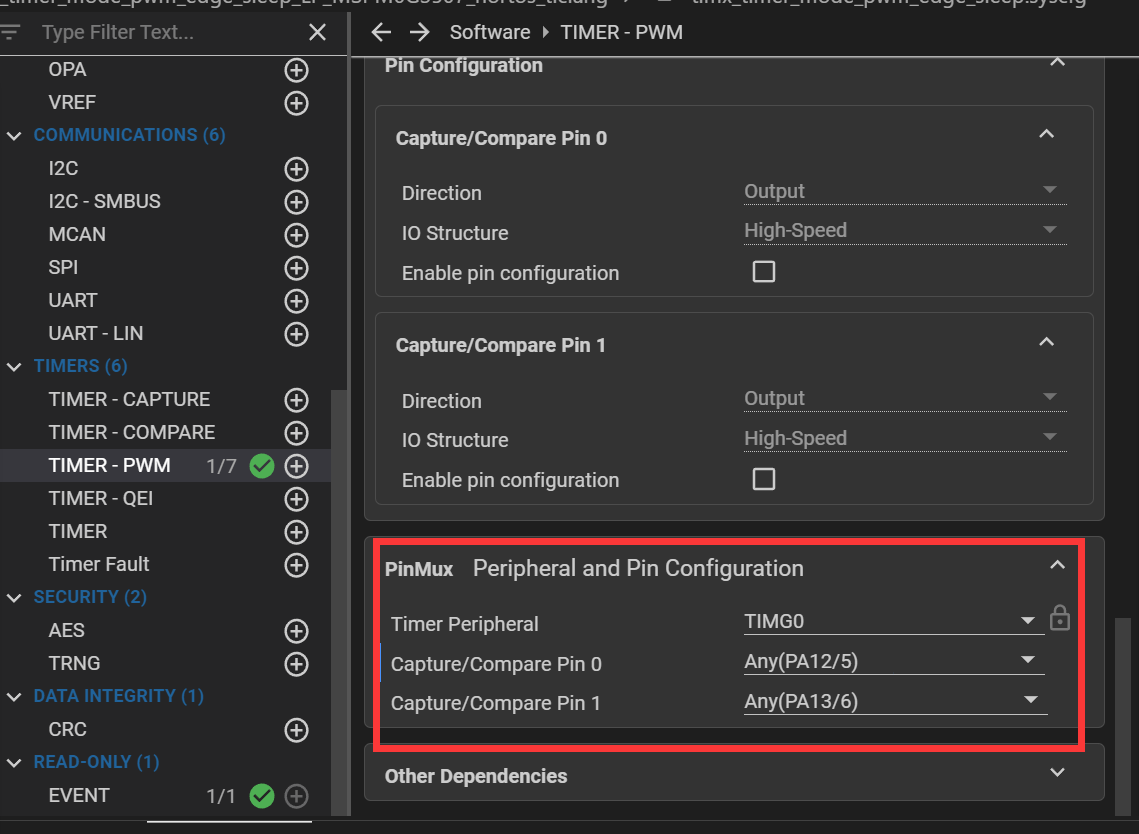
Task: Collapse the PinMux section
Action: click(1057, 566)
